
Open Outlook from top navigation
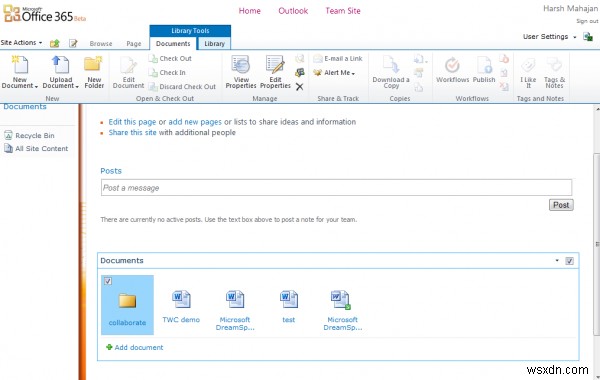click(293, 11)
